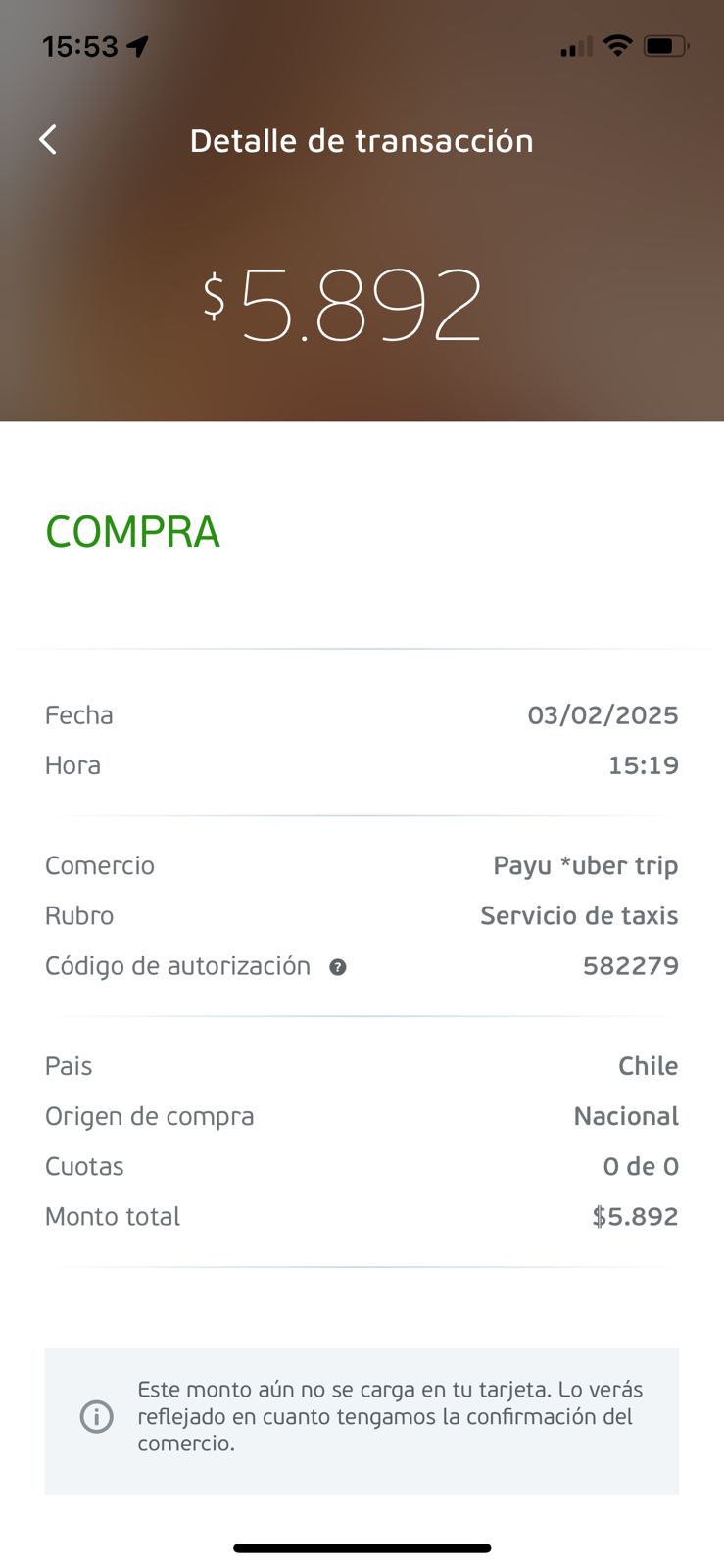Tap the Servicio de taxis category value
The width and height of the screenshot is (724, 1568).
[579, 916]
